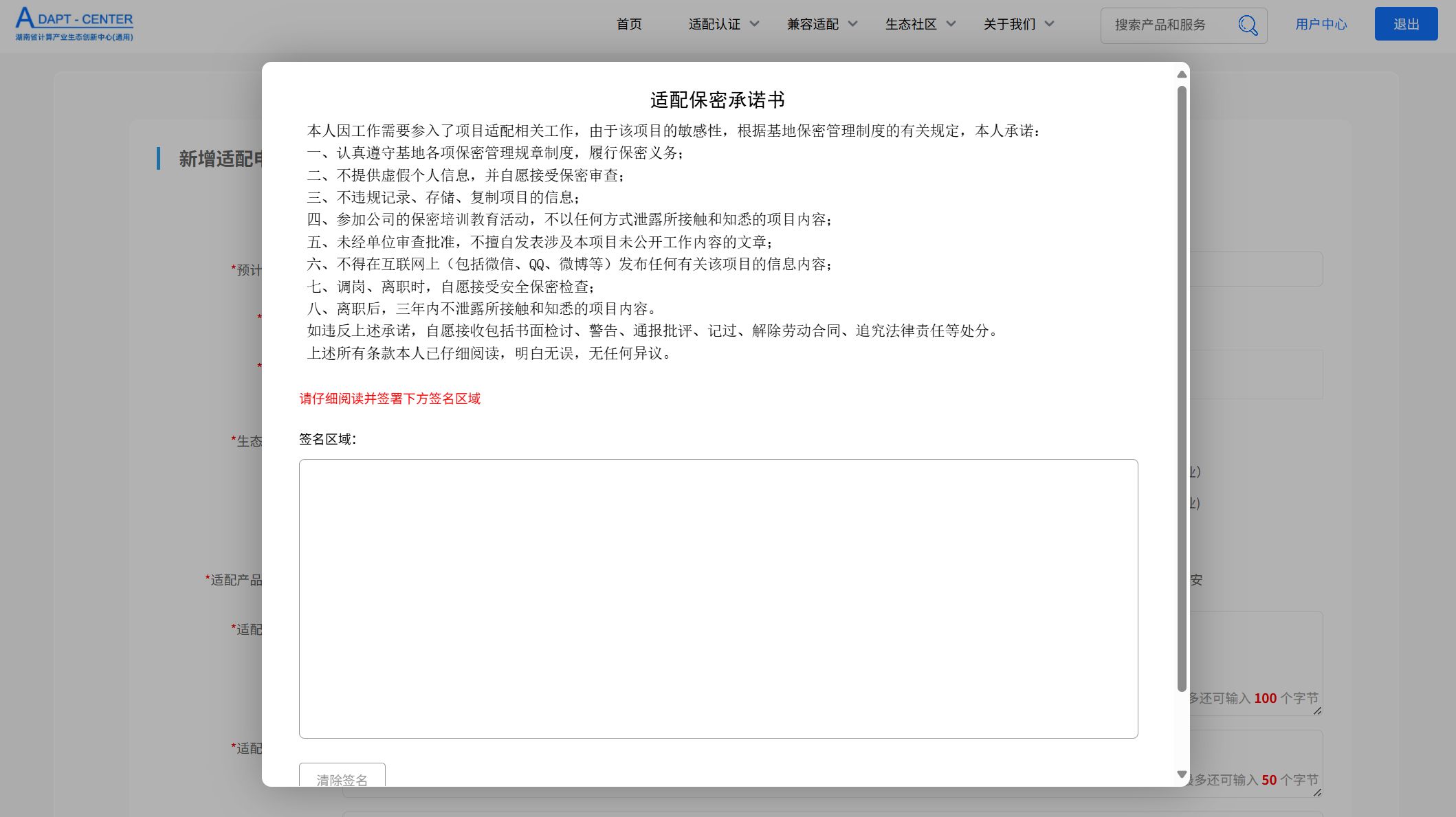Open the 生态社区 menu item
The width and height of the screenshot is (1456, 817).
coord(911,24)
